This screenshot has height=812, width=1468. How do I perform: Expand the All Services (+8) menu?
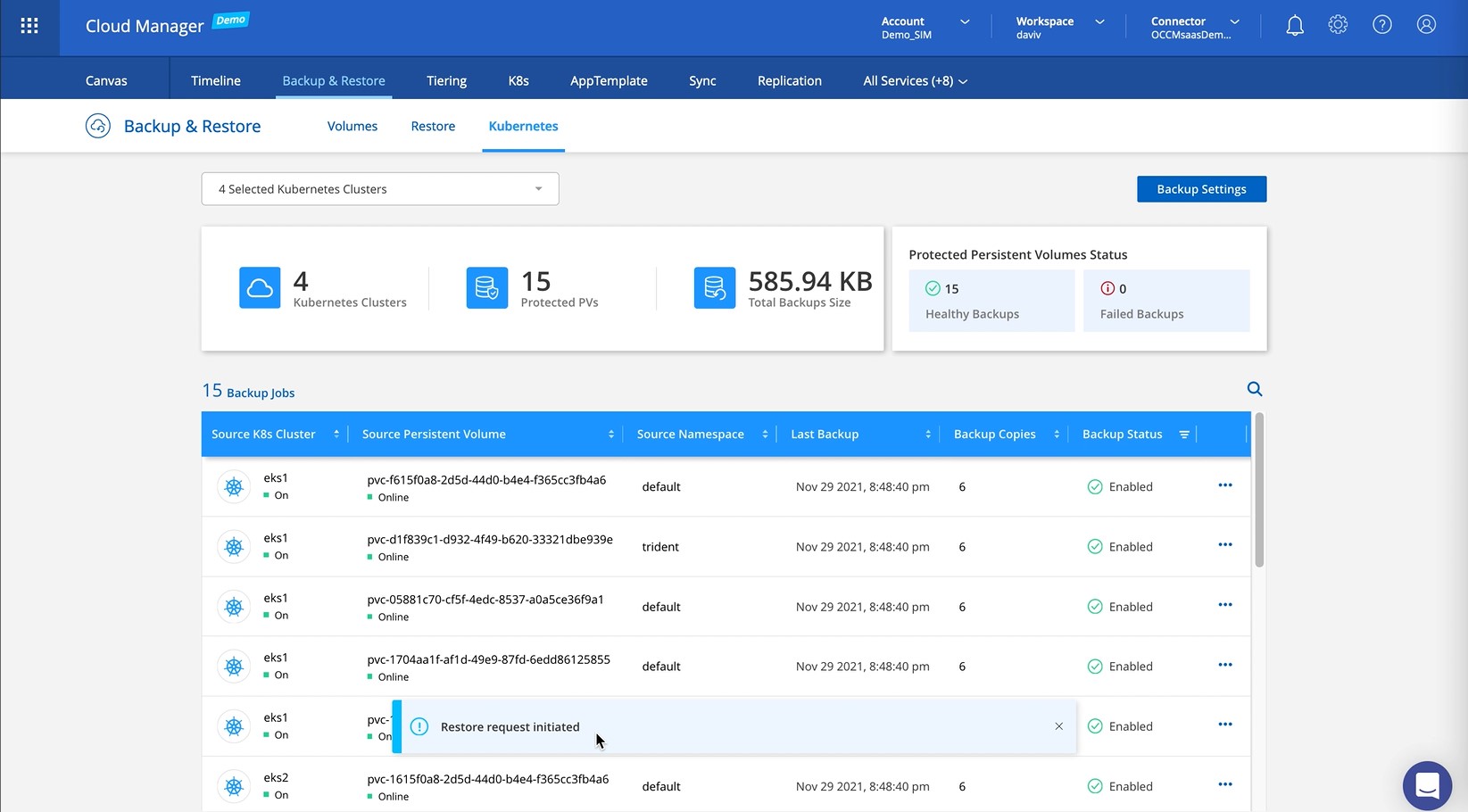coord(915,81)
